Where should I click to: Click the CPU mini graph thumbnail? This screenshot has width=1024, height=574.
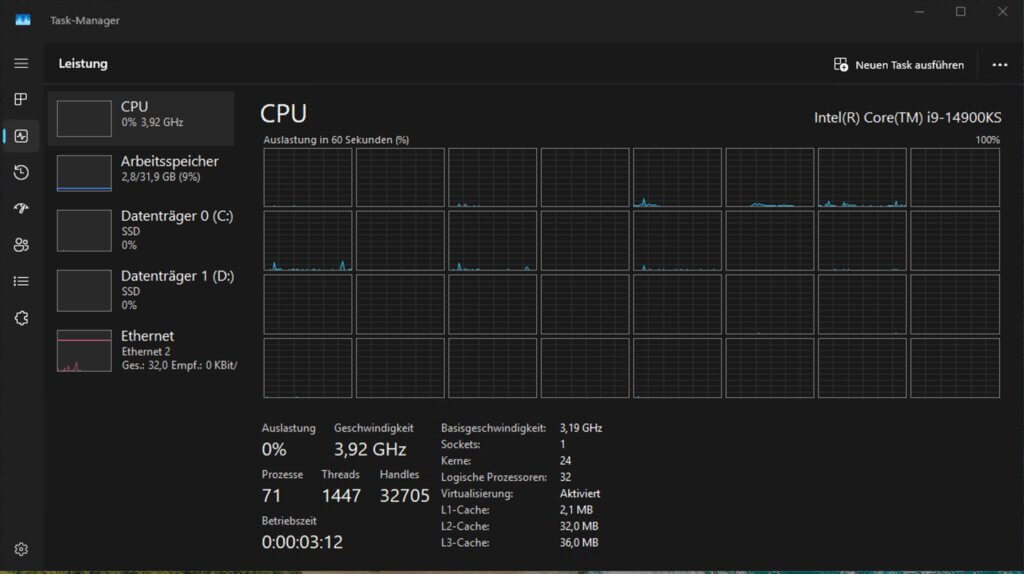point(84,119)
